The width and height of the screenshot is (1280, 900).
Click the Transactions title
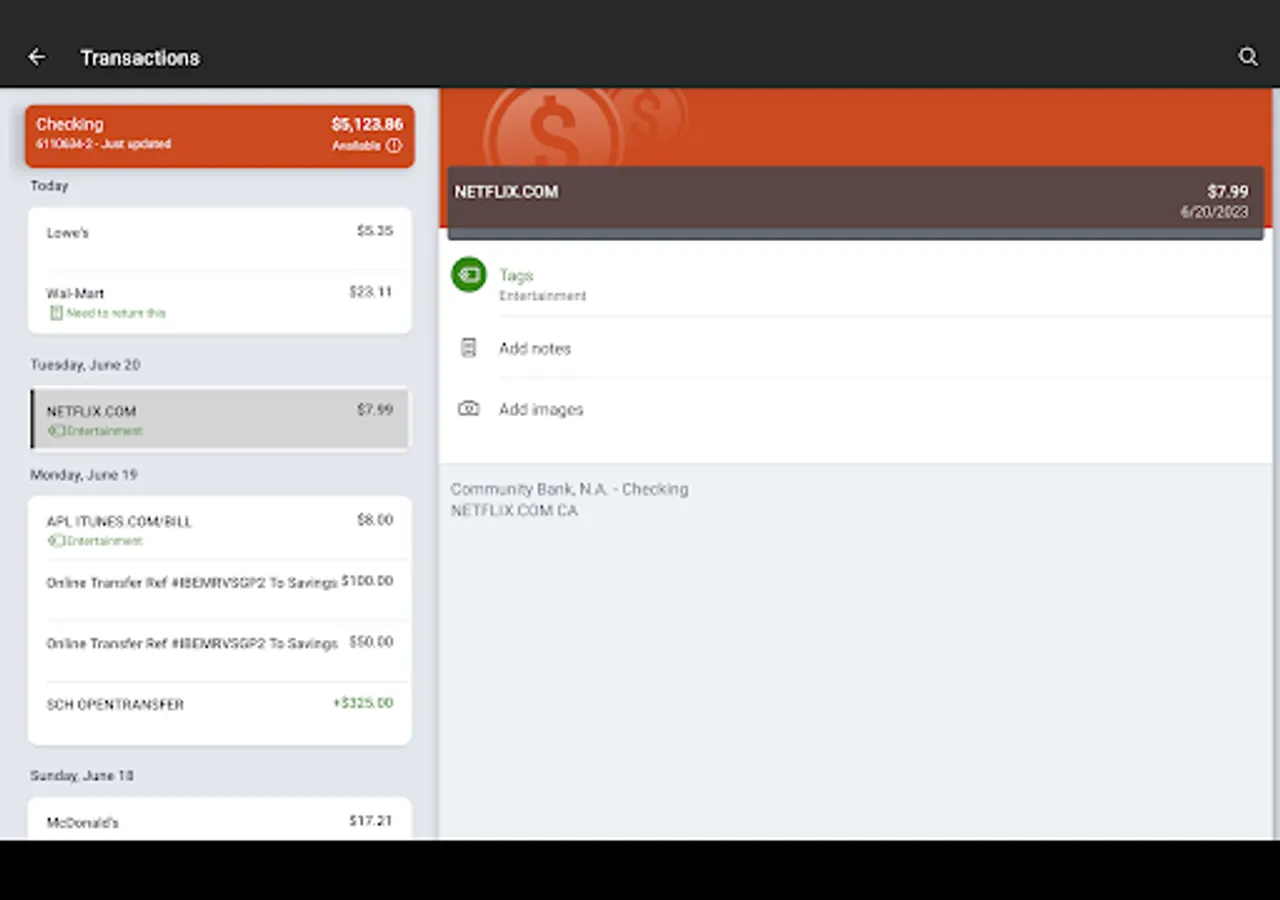click(x=140, y=58)
